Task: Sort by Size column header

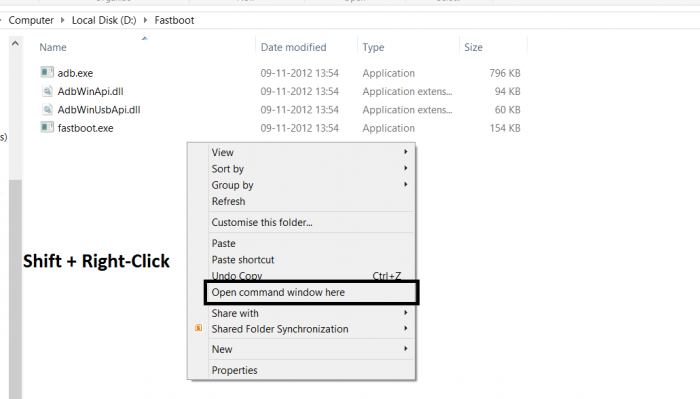Action: (473, 47)
